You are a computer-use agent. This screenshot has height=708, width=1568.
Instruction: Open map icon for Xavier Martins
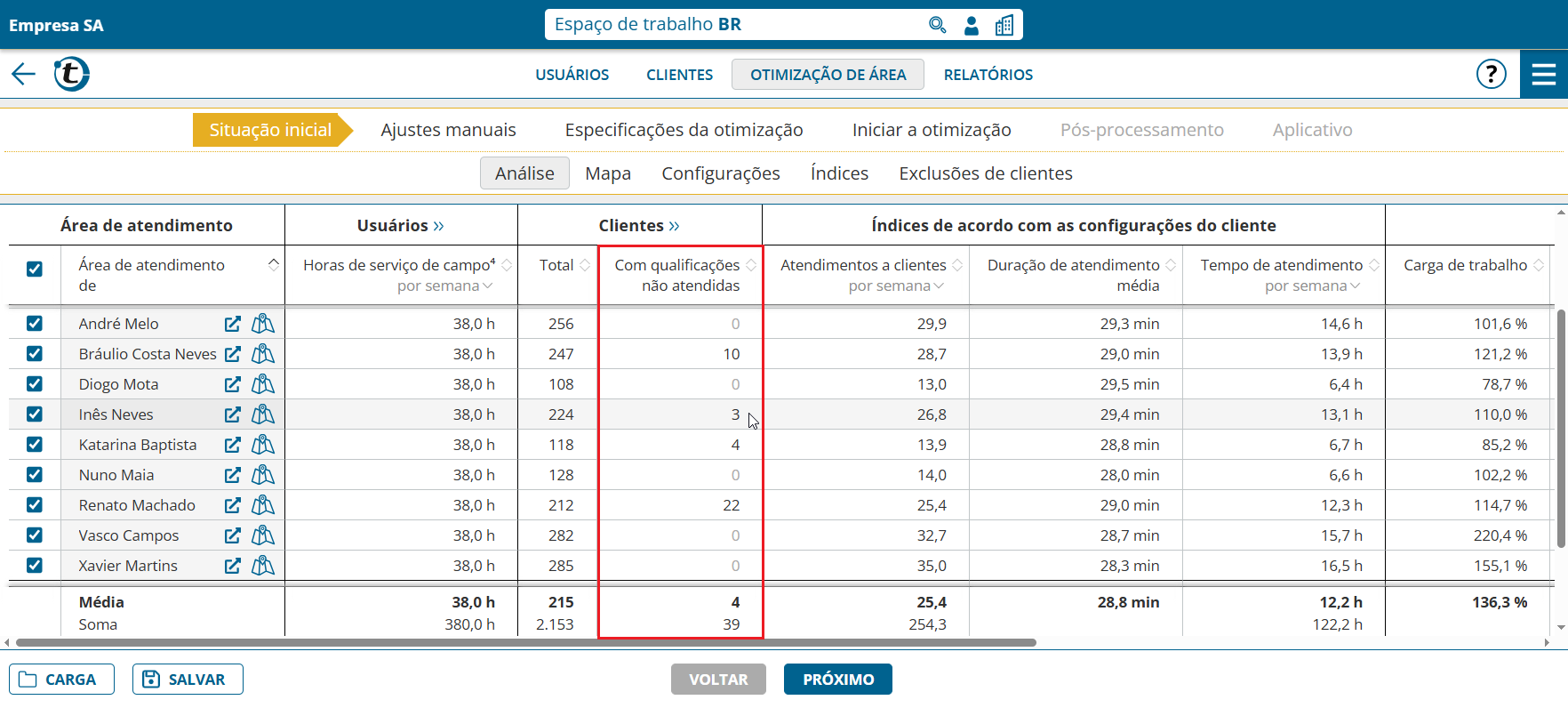point(263,566)
